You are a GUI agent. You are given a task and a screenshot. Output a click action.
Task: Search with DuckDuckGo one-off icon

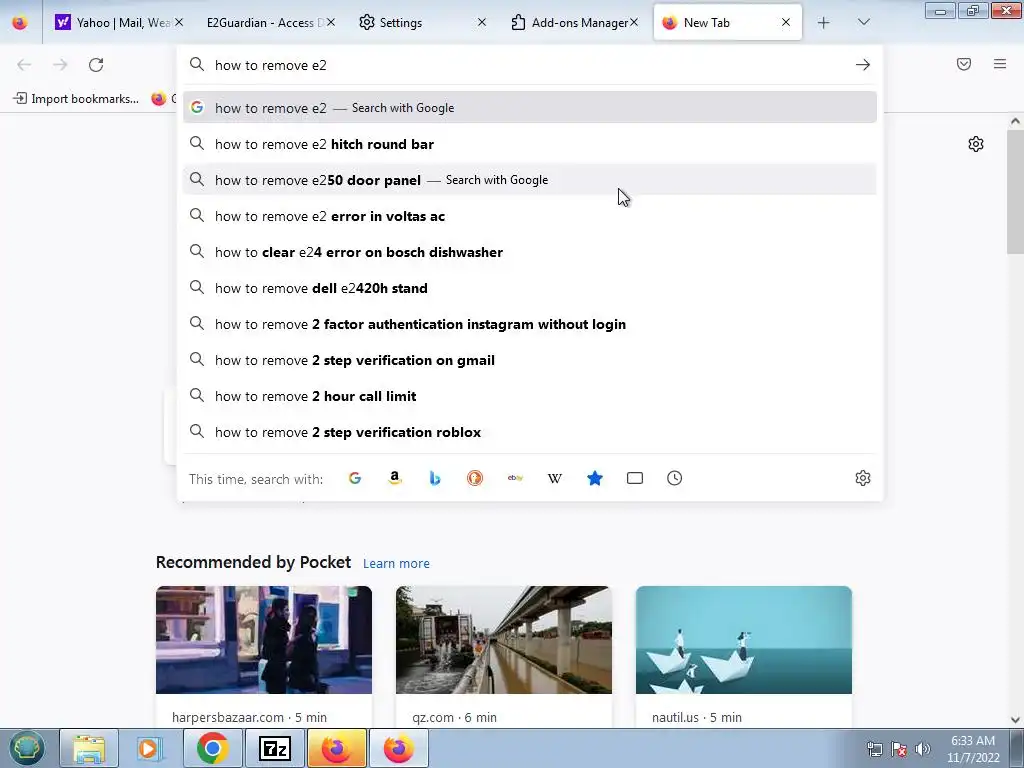(475, 478)
